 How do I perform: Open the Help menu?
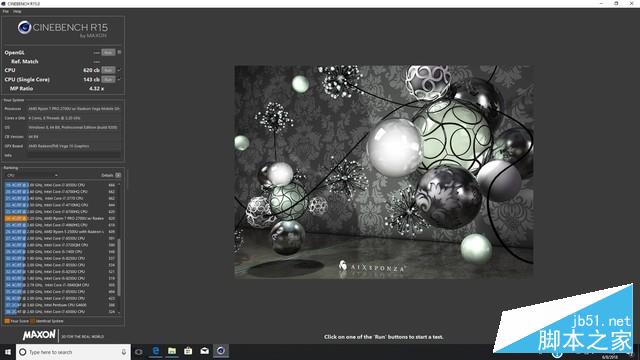click(17, 11)
